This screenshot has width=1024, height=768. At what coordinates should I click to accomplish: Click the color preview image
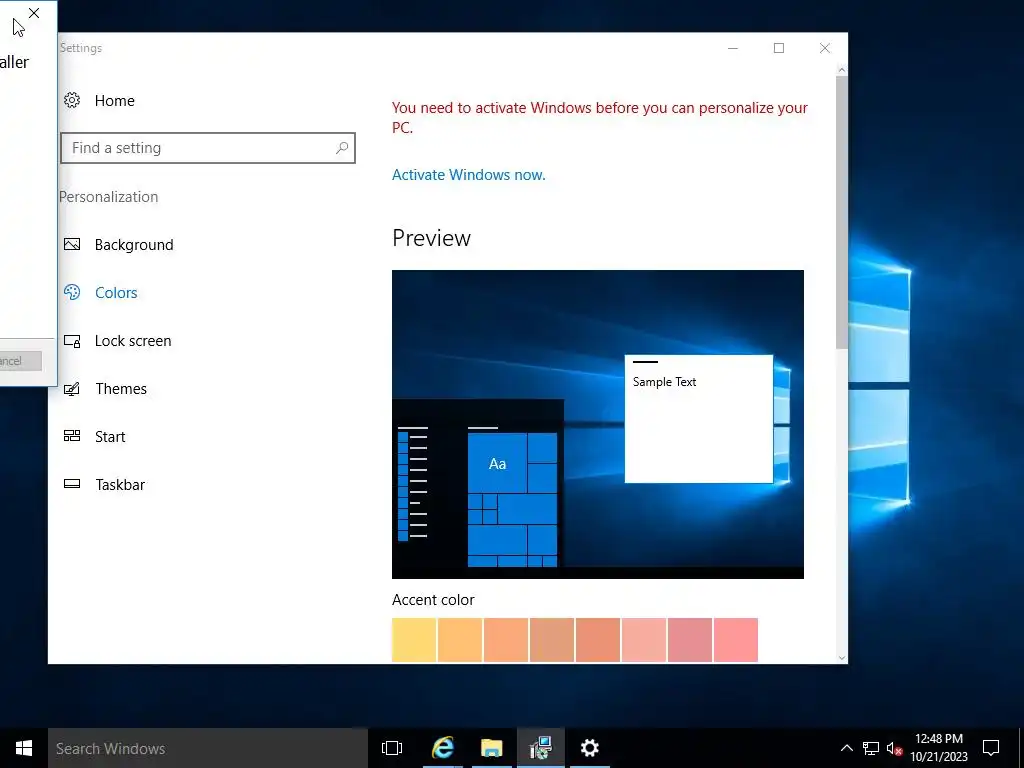coord(598,424)
